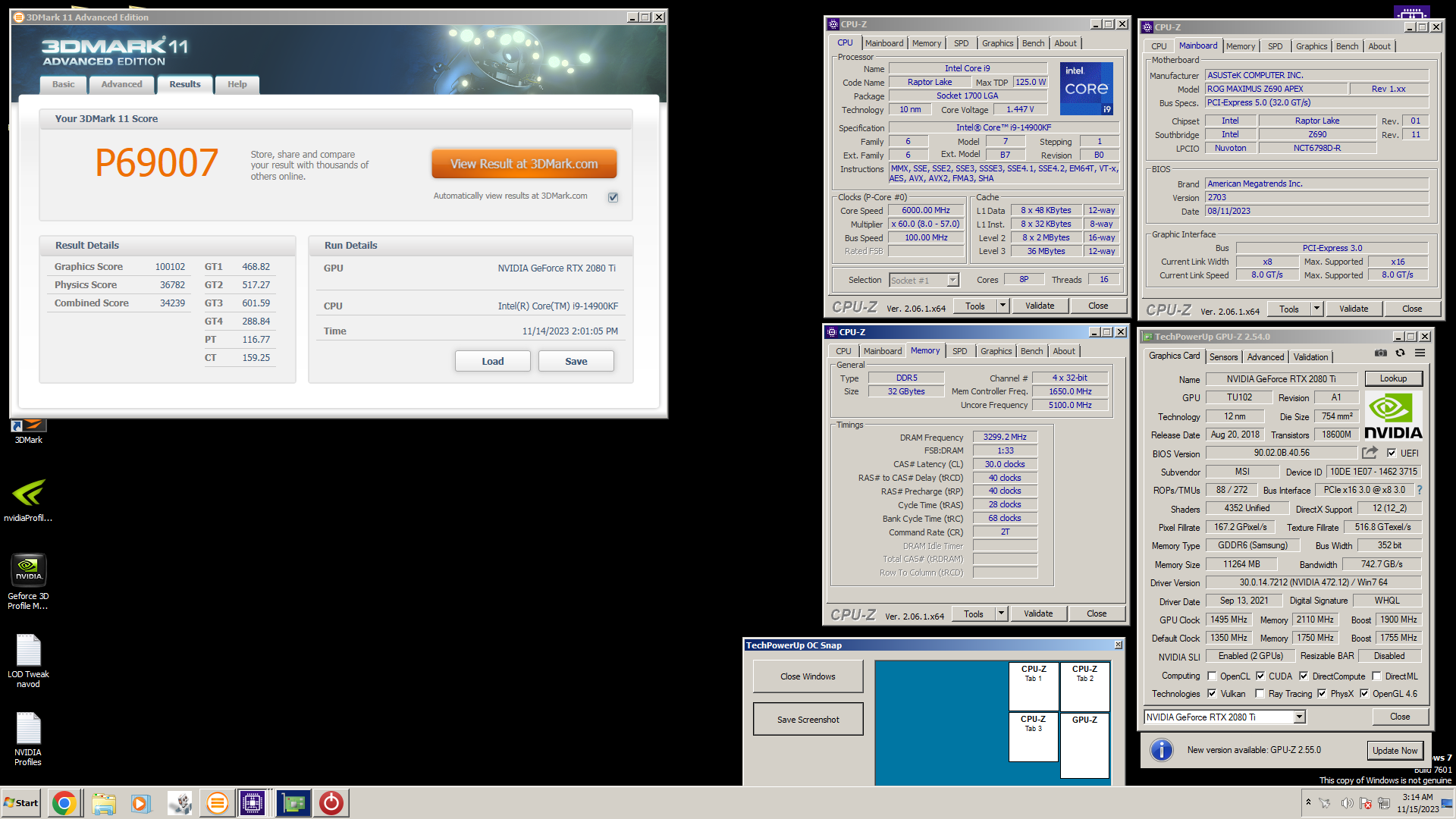Click Close Windows in OC Snap
1456x819 pixels.
808,676
